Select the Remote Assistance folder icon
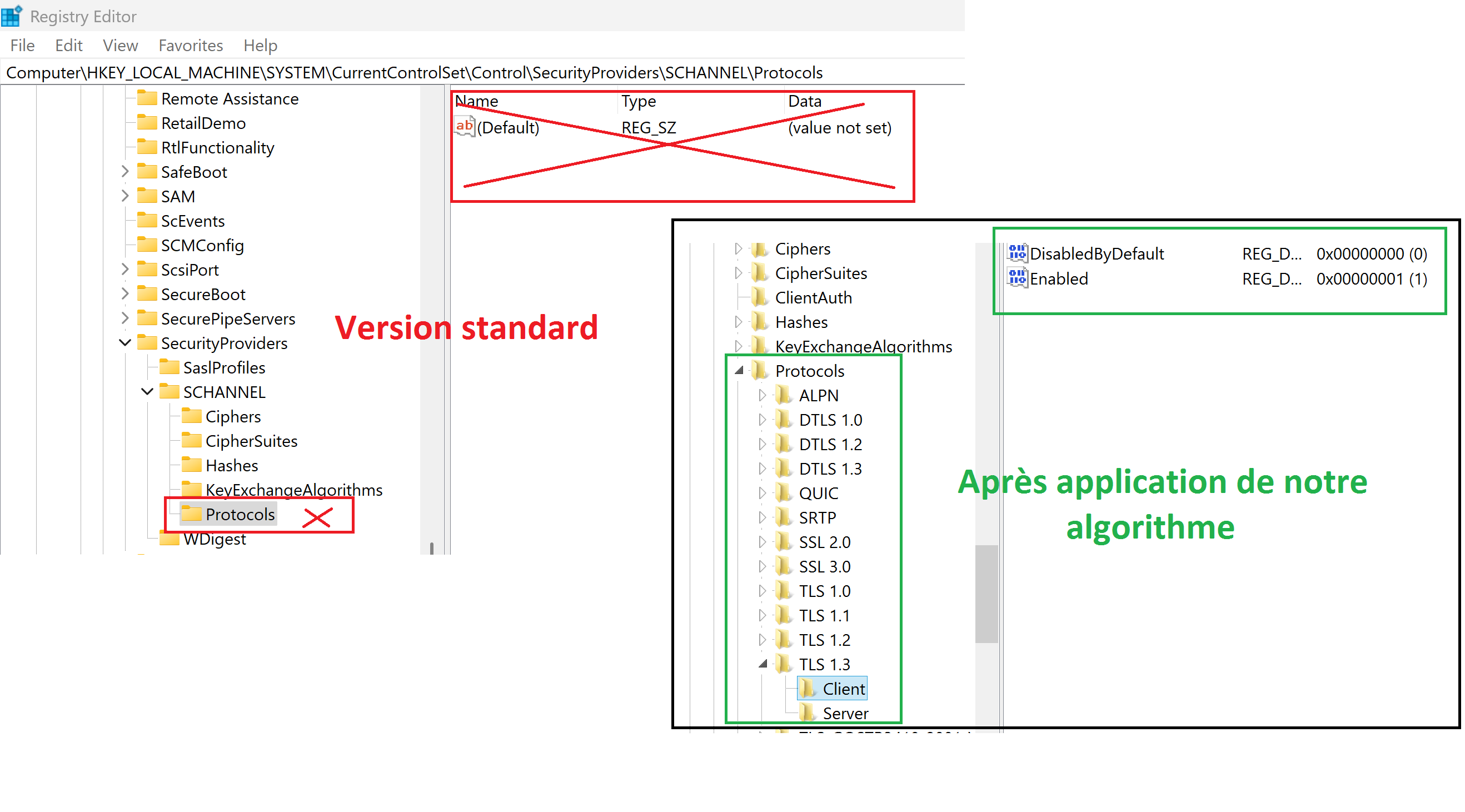 pyautogui.click(x=147, y=98)
